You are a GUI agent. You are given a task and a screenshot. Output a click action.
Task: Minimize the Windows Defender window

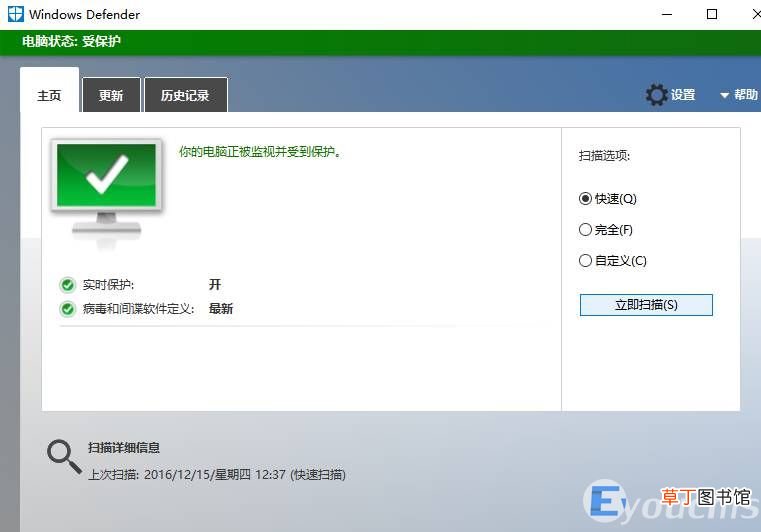(667, 14)
